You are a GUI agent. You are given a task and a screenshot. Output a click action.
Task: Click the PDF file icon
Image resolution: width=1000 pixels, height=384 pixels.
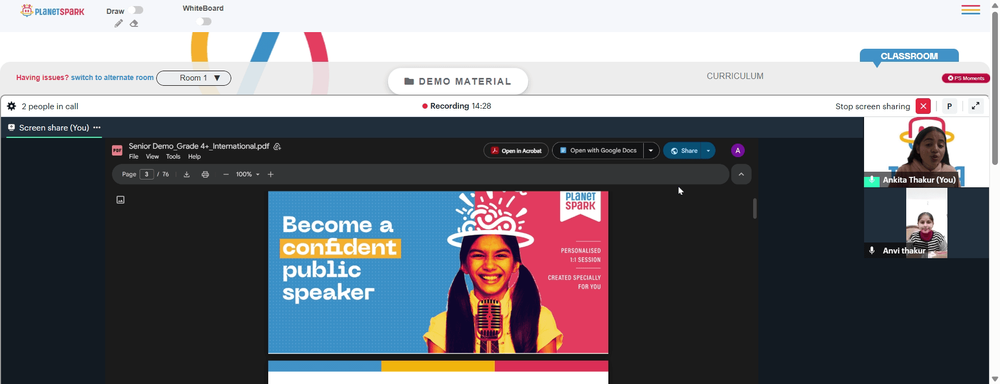(117, 151)
